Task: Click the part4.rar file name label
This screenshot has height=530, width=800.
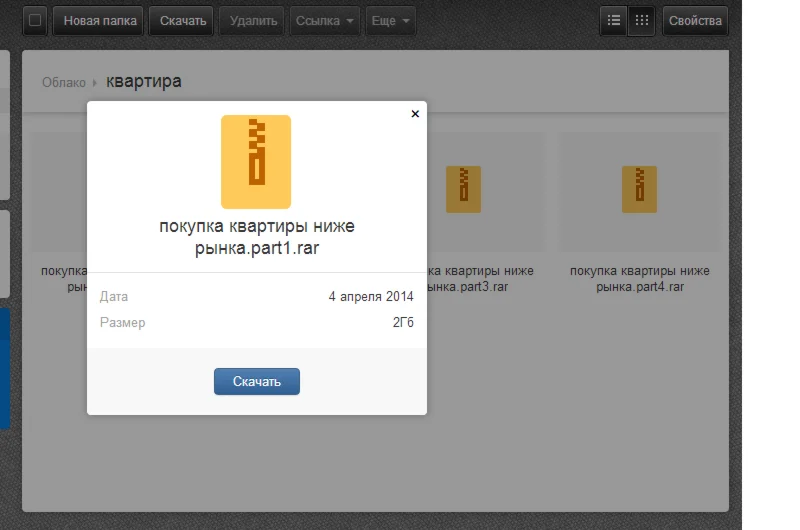Action: tap(639, 279)
